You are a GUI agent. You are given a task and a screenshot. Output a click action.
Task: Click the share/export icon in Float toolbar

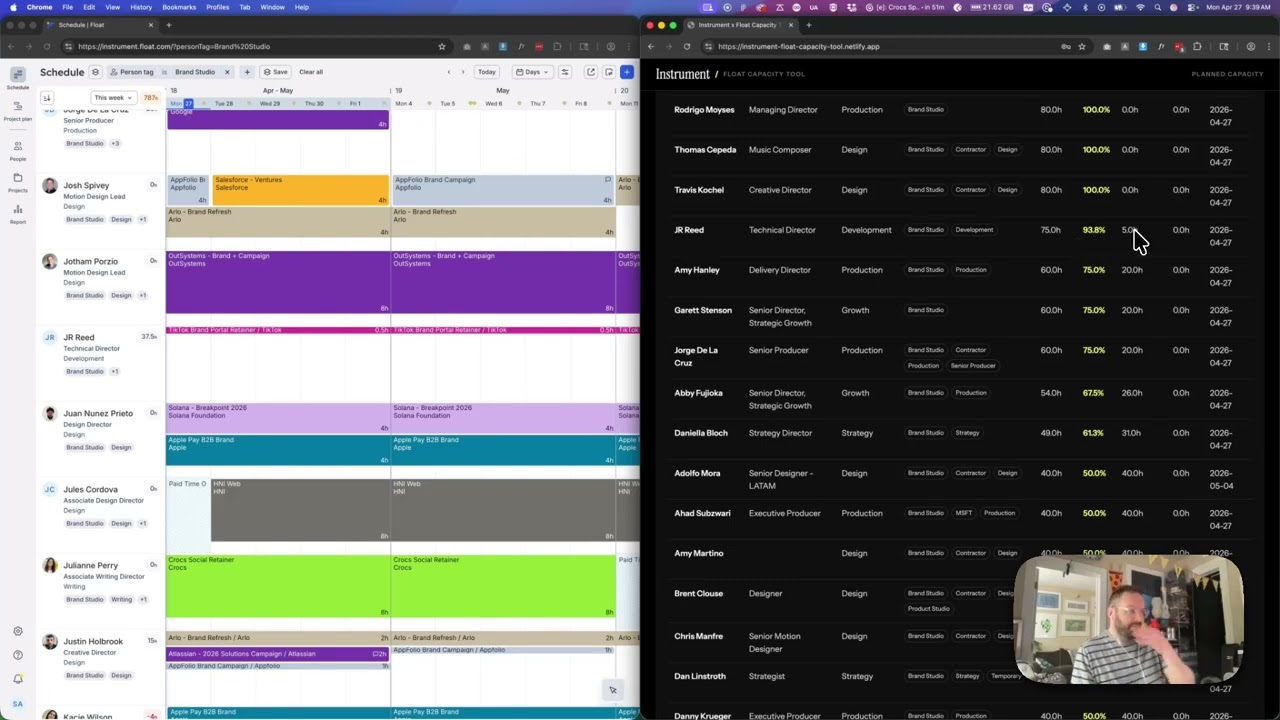click(591, 72)
